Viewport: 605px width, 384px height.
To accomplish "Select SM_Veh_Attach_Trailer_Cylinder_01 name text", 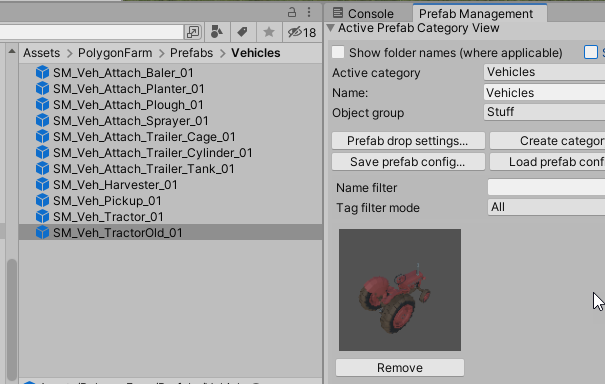I will tap(152, 153).
